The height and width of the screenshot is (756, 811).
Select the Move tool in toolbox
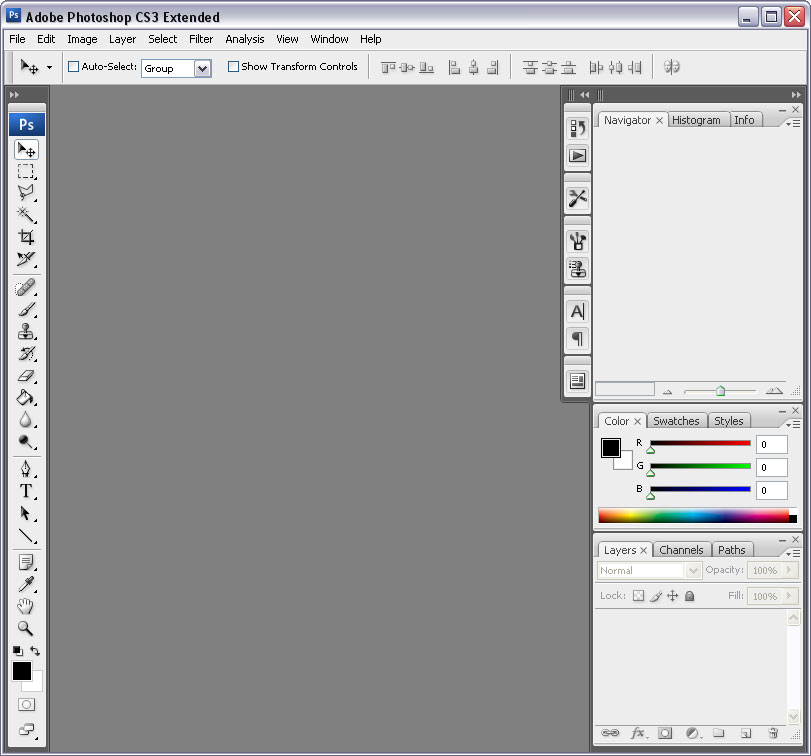pyautogui.click(x=26, y=149)
